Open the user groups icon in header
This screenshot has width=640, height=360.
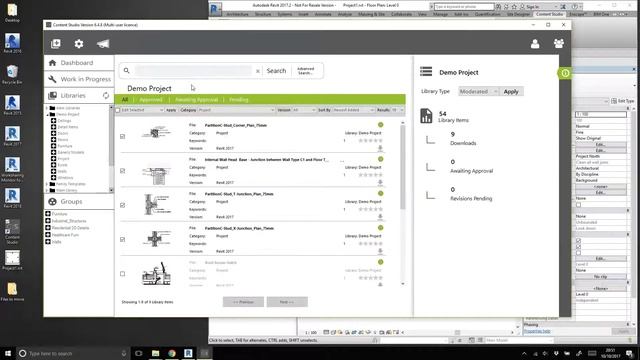pyautogui.click(x=559, y=43)
